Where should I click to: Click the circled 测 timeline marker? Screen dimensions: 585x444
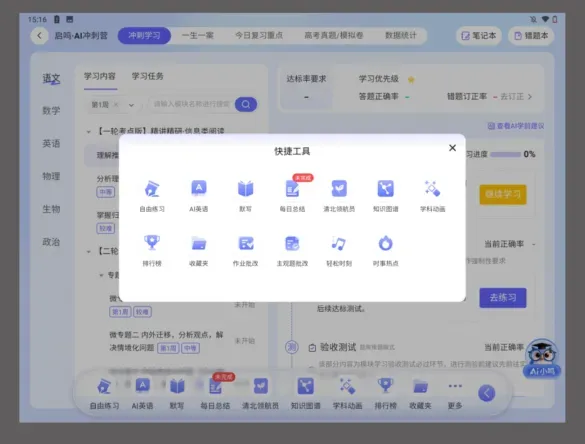pos(291,347)
